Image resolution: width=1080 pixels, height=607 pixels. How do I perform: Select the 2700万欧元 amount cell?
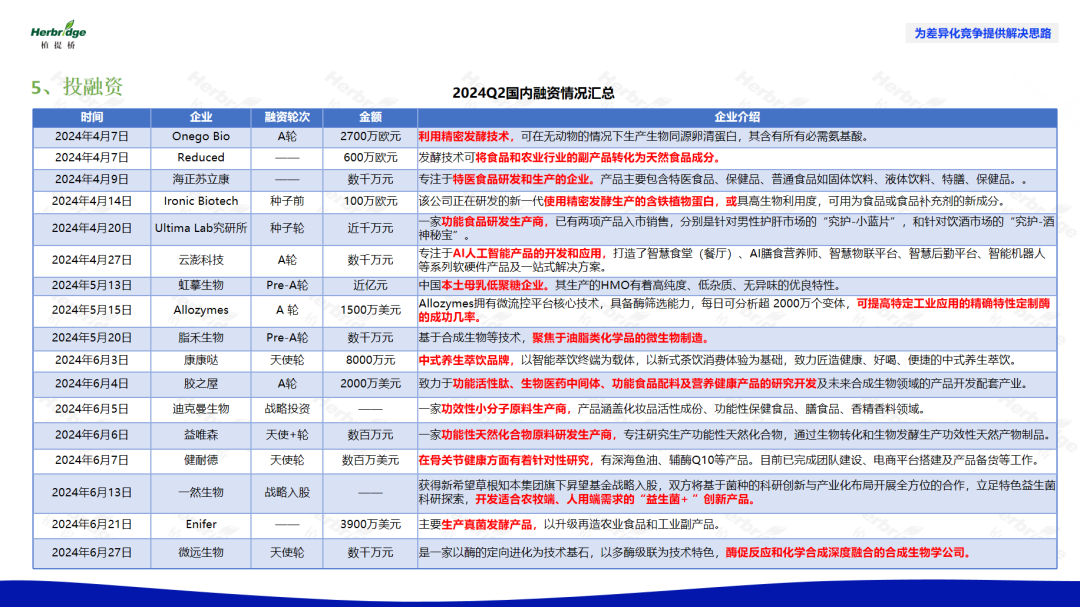(x=370, y=136)
